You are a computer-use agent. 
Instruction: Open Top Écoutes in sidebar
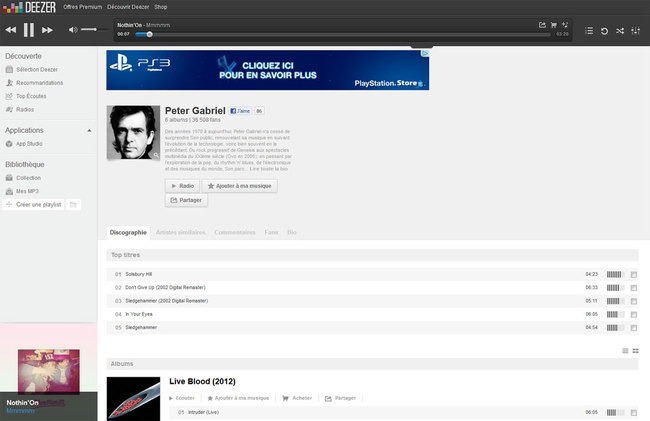click(x=31, y=96)
